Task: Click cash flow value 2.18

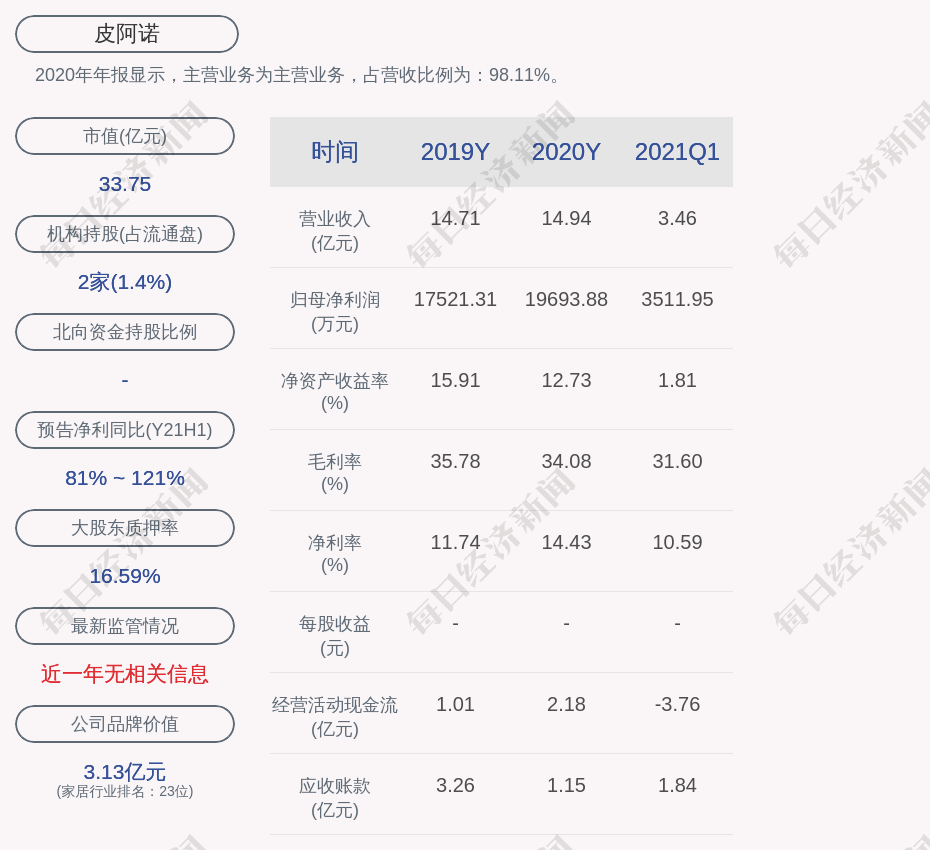Action: (566, 704)
